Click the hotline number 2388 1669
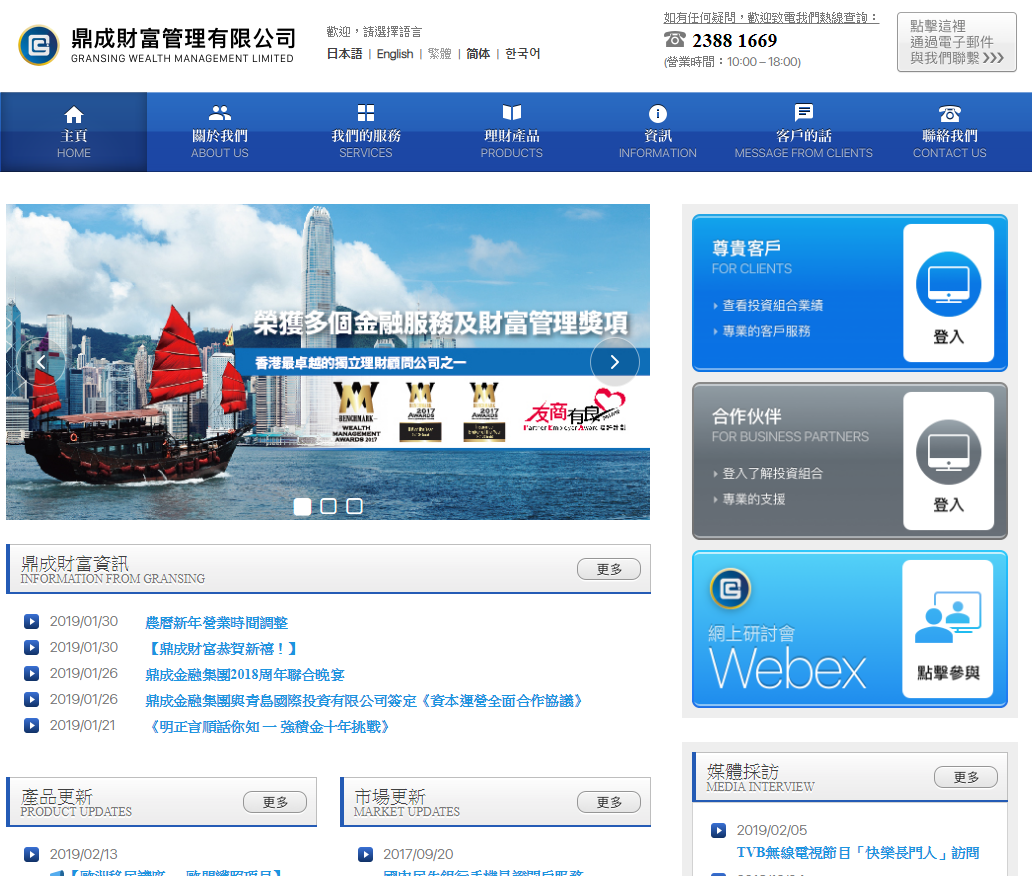Image resolution: width=1032 pixels, height=876 pixels. (735, 41)
